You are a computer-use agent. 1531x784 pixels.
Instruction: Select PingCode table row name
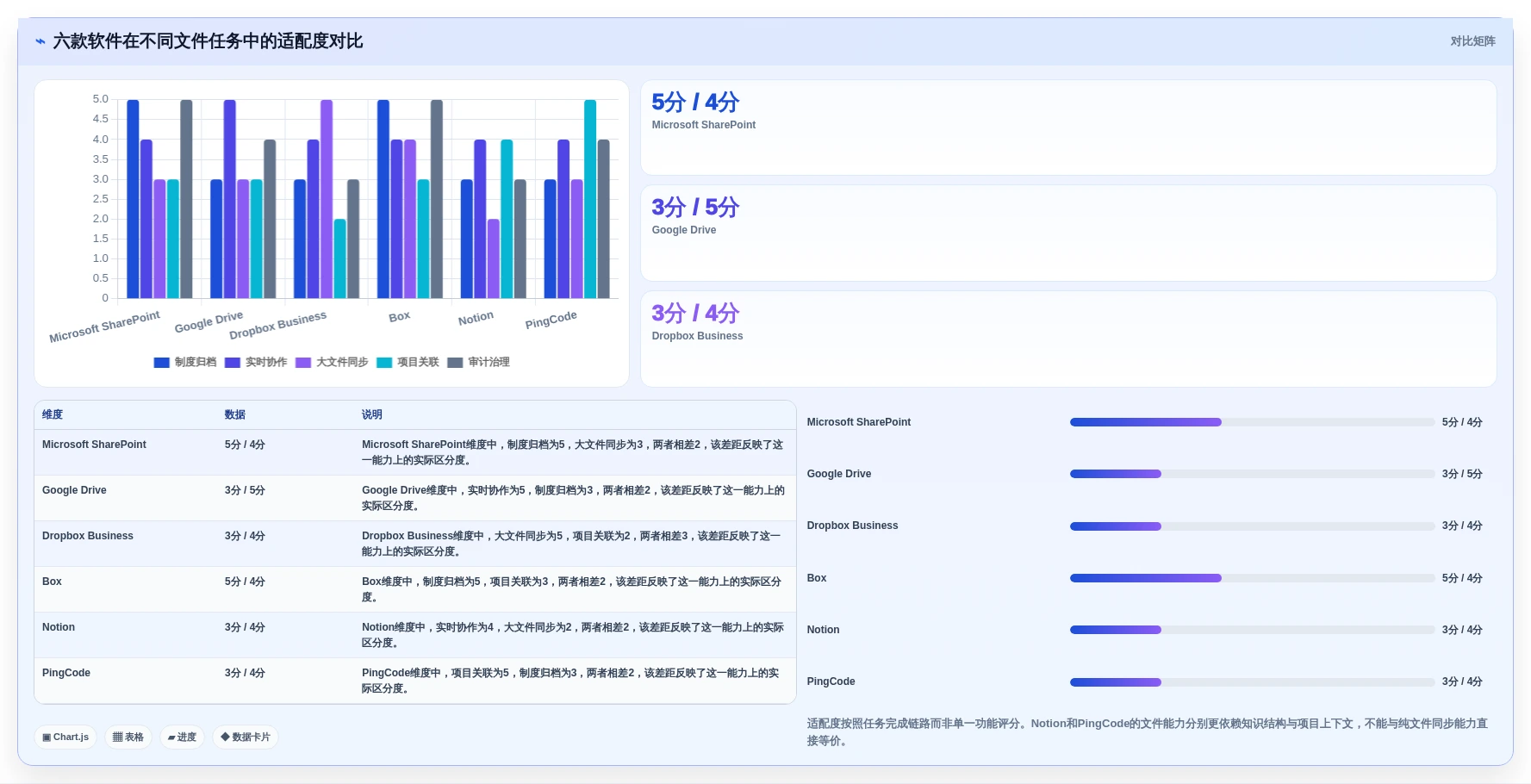tap(66, 673)
